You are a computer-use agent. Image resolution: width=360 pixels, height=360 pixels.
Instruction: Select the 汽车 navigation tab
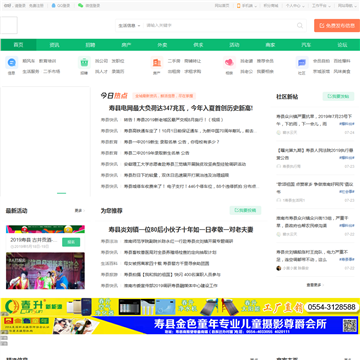[306, 45]
